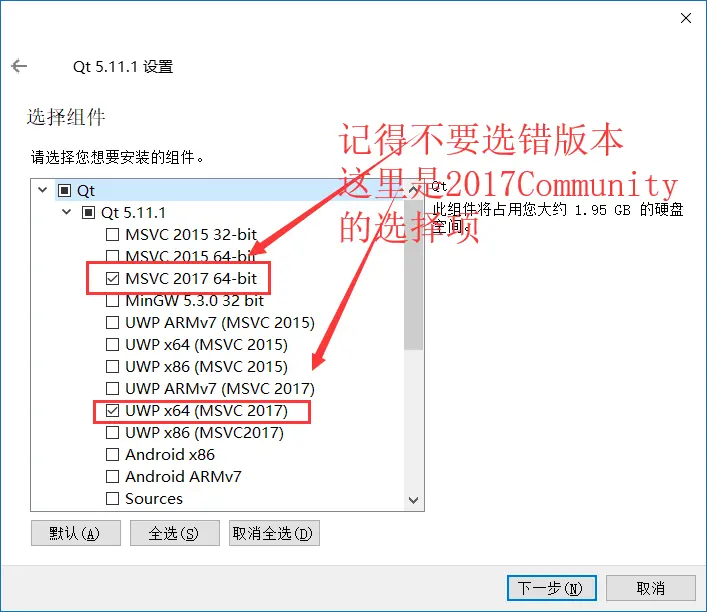Go back using the left arrow icon
Image resolution: width=707 pixels, height=612 pixels.
click(19, 66)
